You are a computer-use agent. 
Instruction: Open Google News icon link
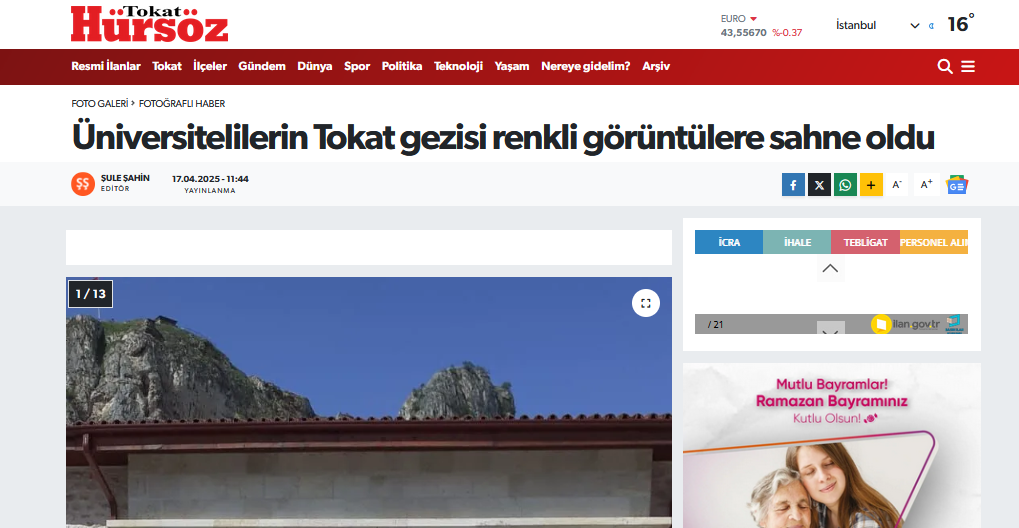coord(957,185)
